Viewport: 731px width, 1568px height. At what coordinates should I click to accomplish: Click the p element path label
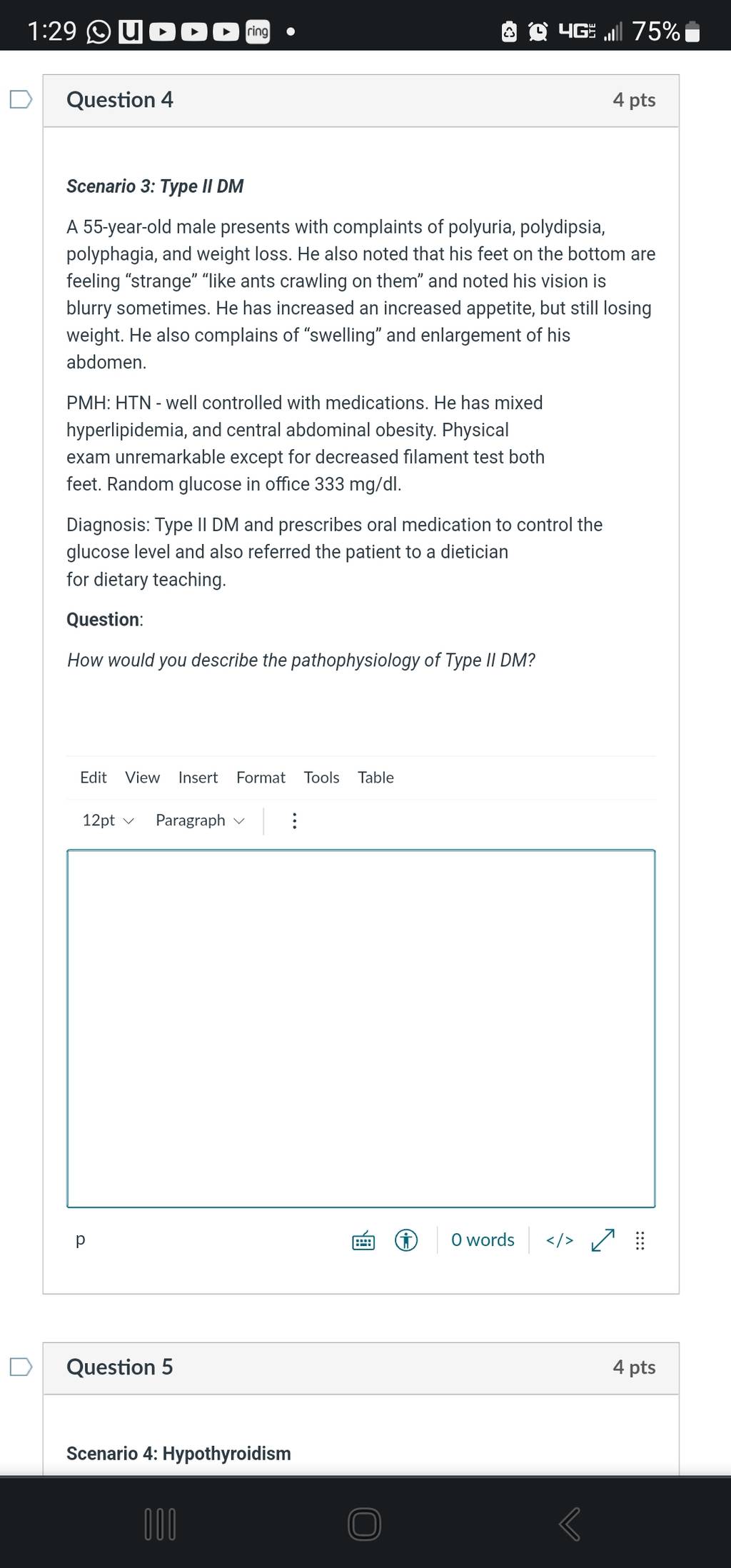click(80, 1239)
